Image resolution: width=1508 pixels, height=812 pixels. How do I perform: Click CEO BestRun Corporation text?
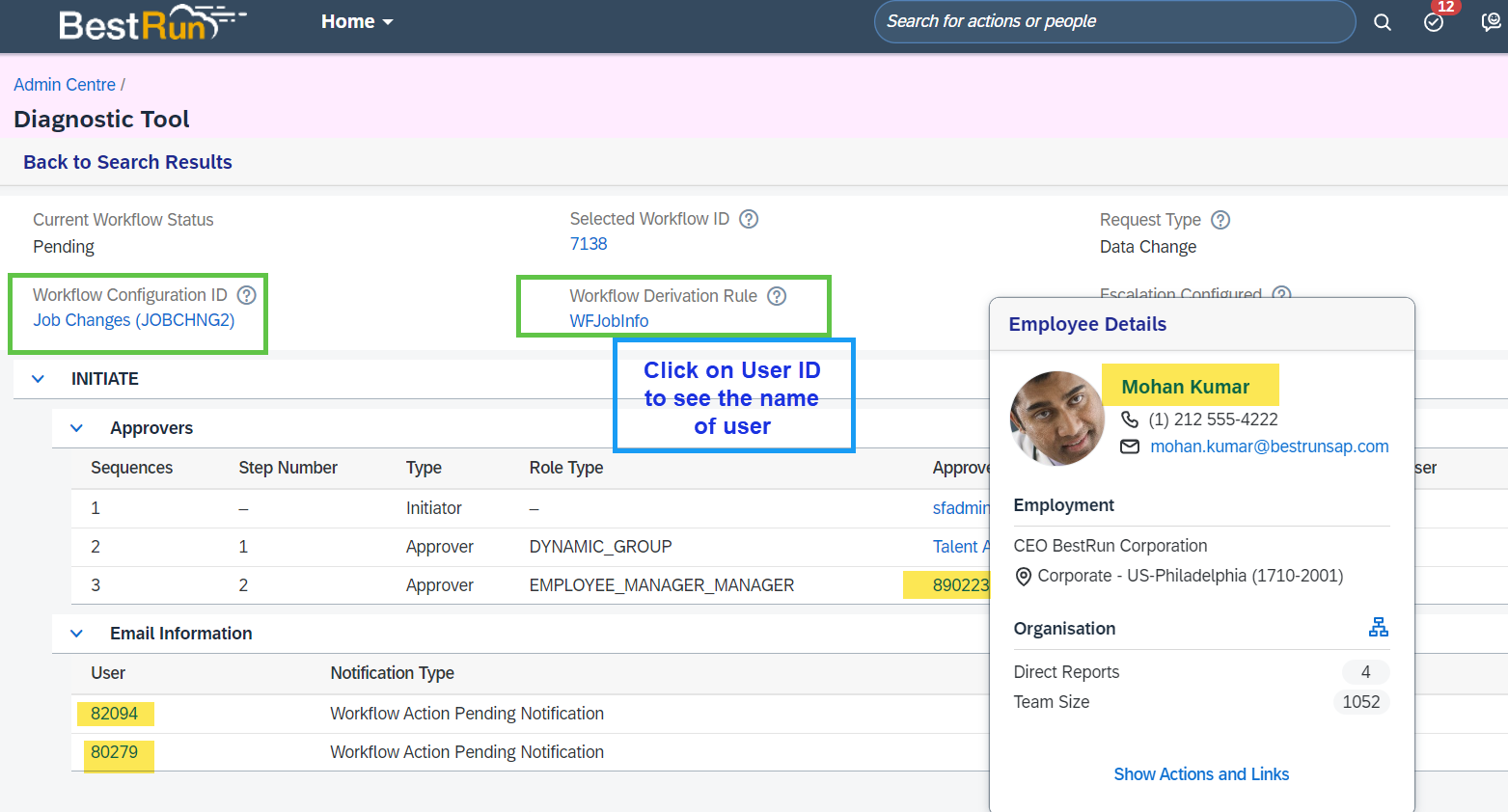pyautogui.click(x=1110, y=546)
